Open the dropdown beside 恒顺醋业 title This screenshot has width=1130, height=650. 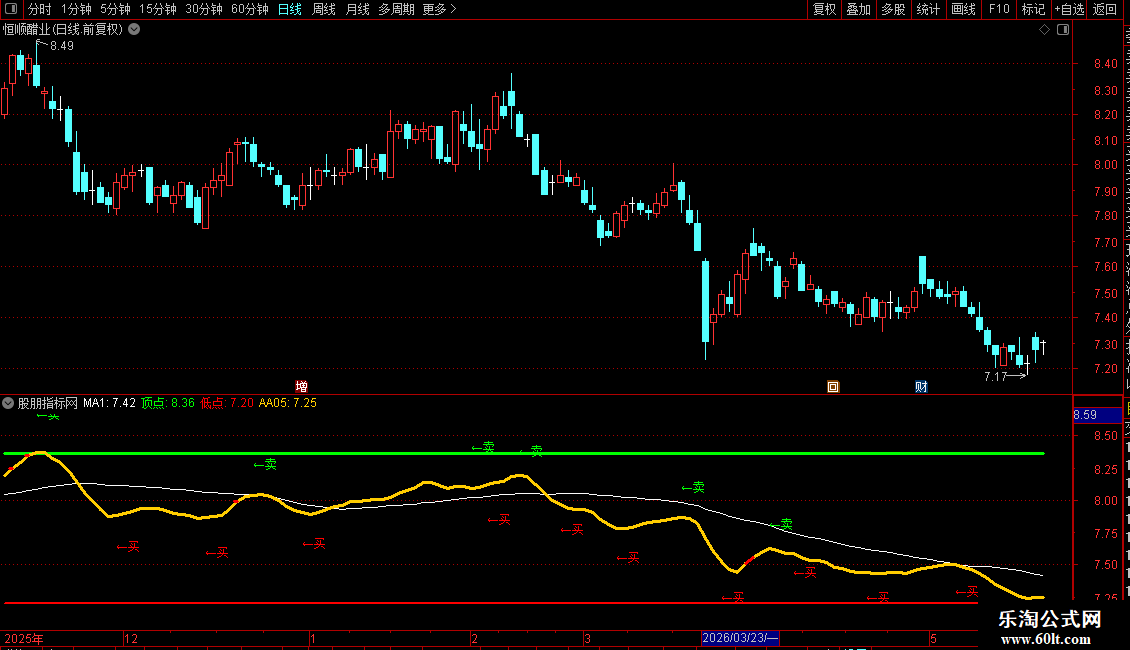pos(134,30)
